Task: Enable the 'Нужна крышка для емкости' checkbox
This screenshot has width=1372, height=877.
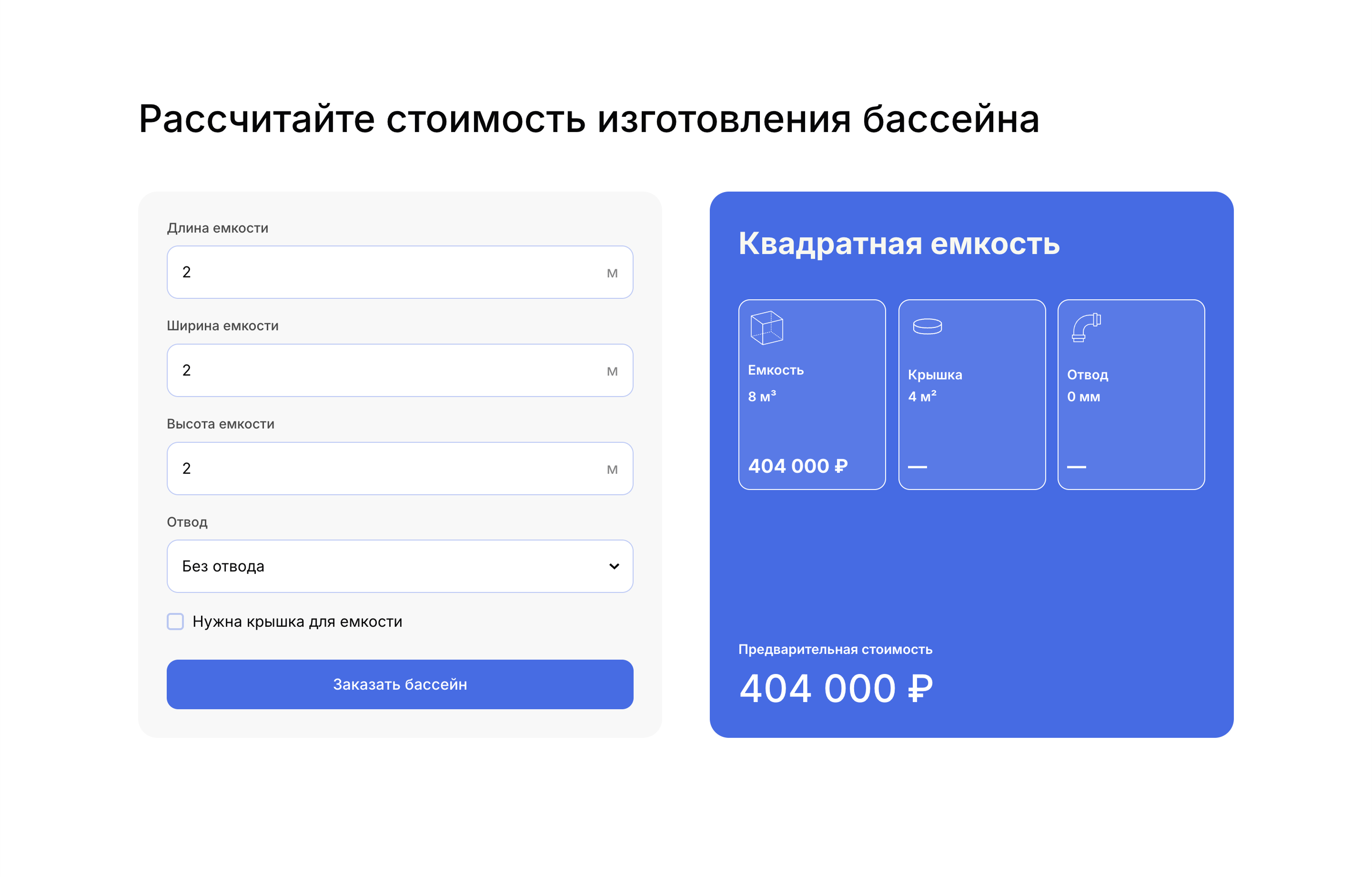Action: (x=175, y=621)
